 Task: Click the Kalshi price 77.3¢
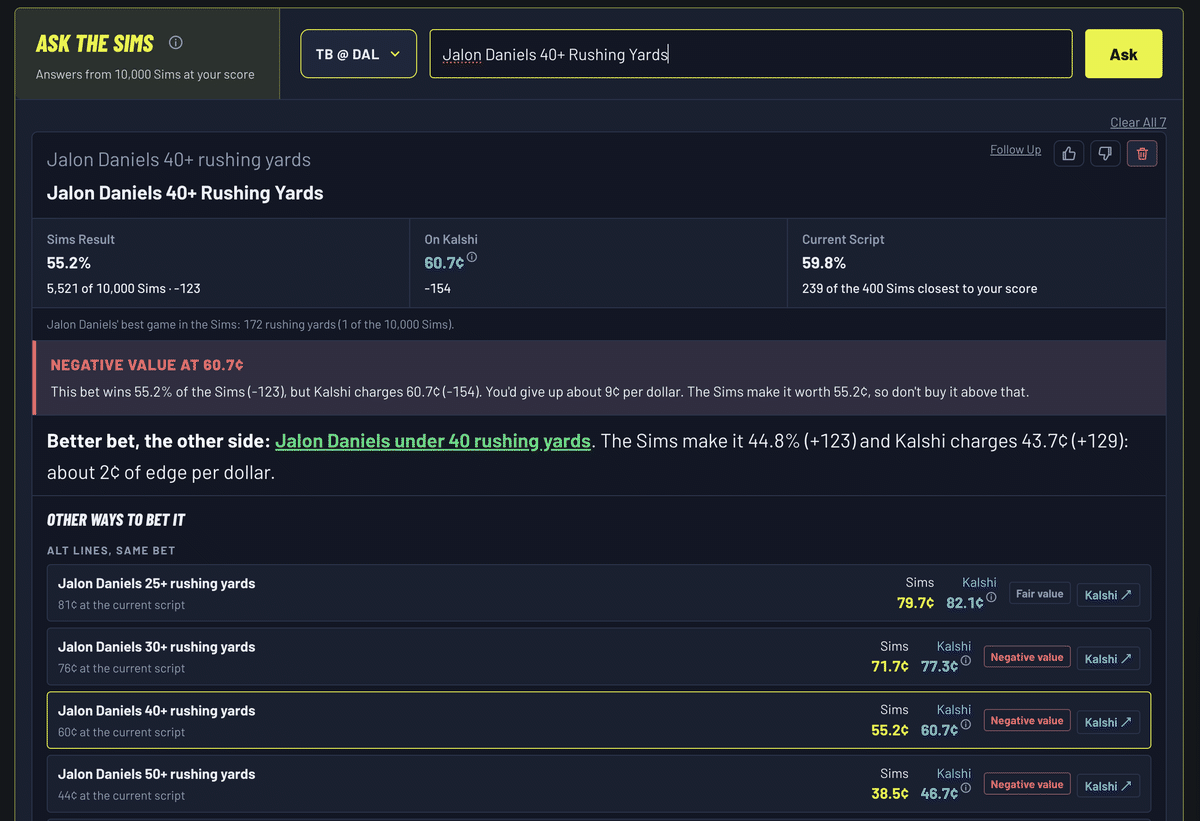coord(940,666)
